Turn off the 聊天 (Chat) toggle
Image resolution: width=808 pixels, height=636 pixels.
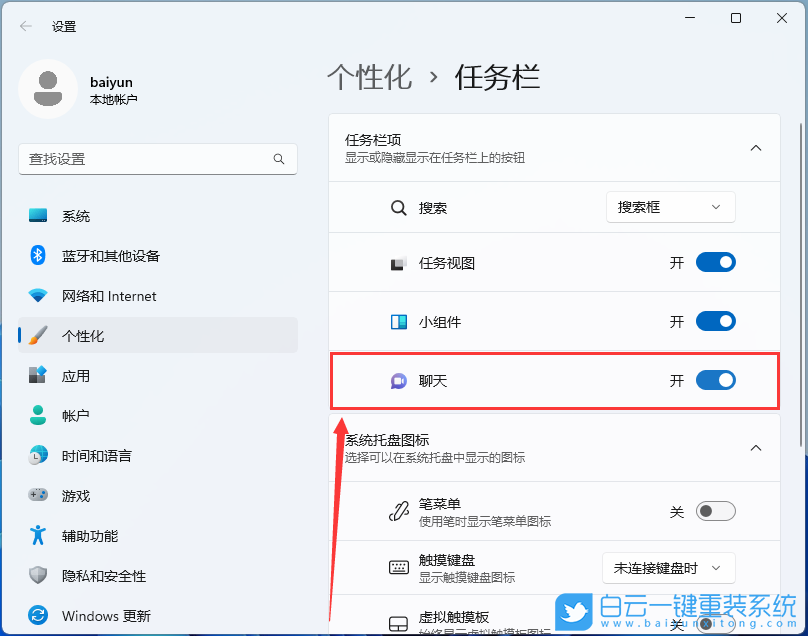coord(715,380)
